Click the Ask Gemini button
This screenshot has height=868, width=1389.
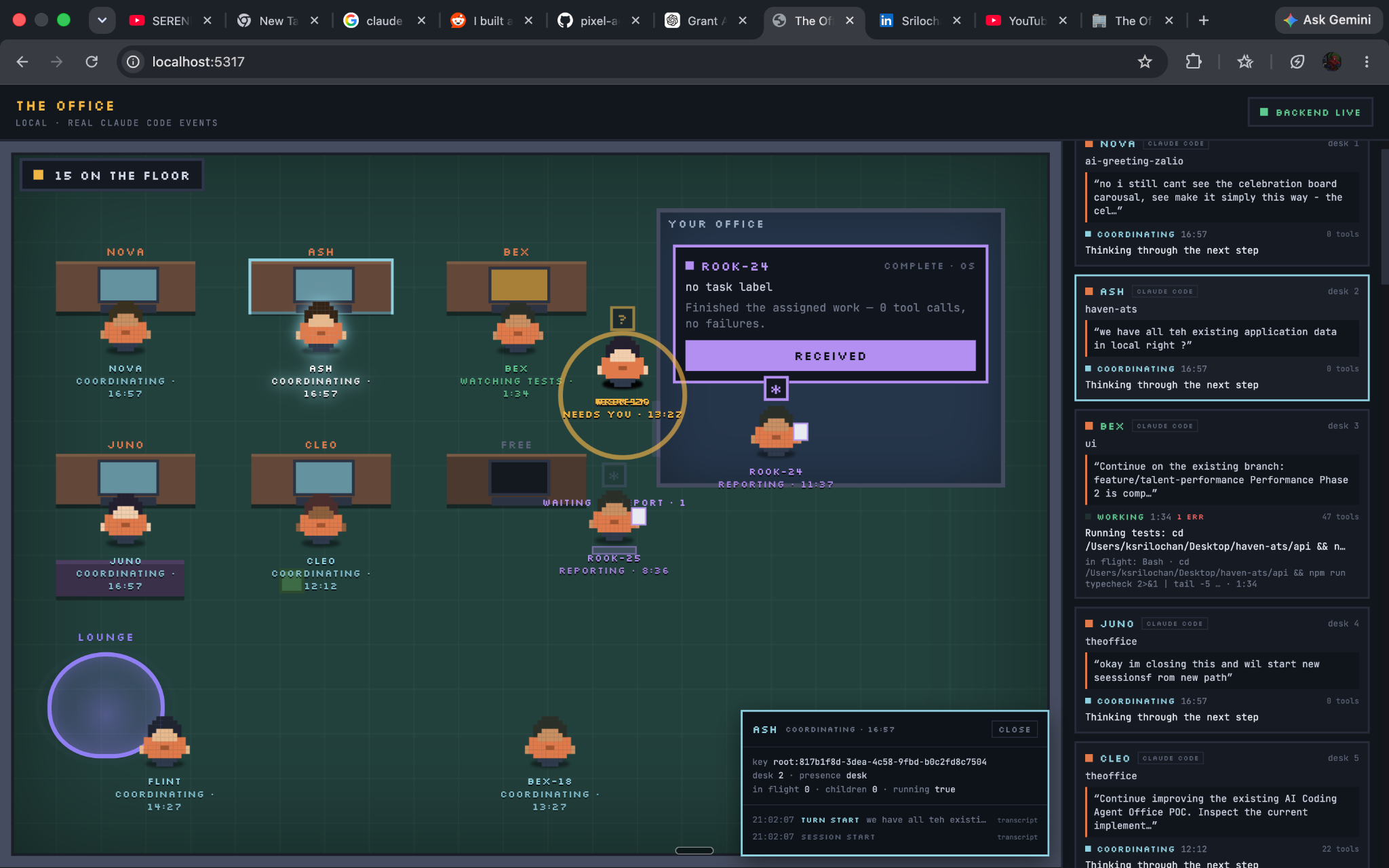(1327, 20)
